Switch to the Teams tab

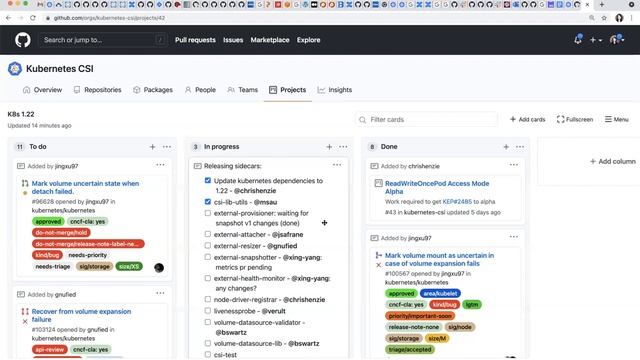tap(242, 90)
